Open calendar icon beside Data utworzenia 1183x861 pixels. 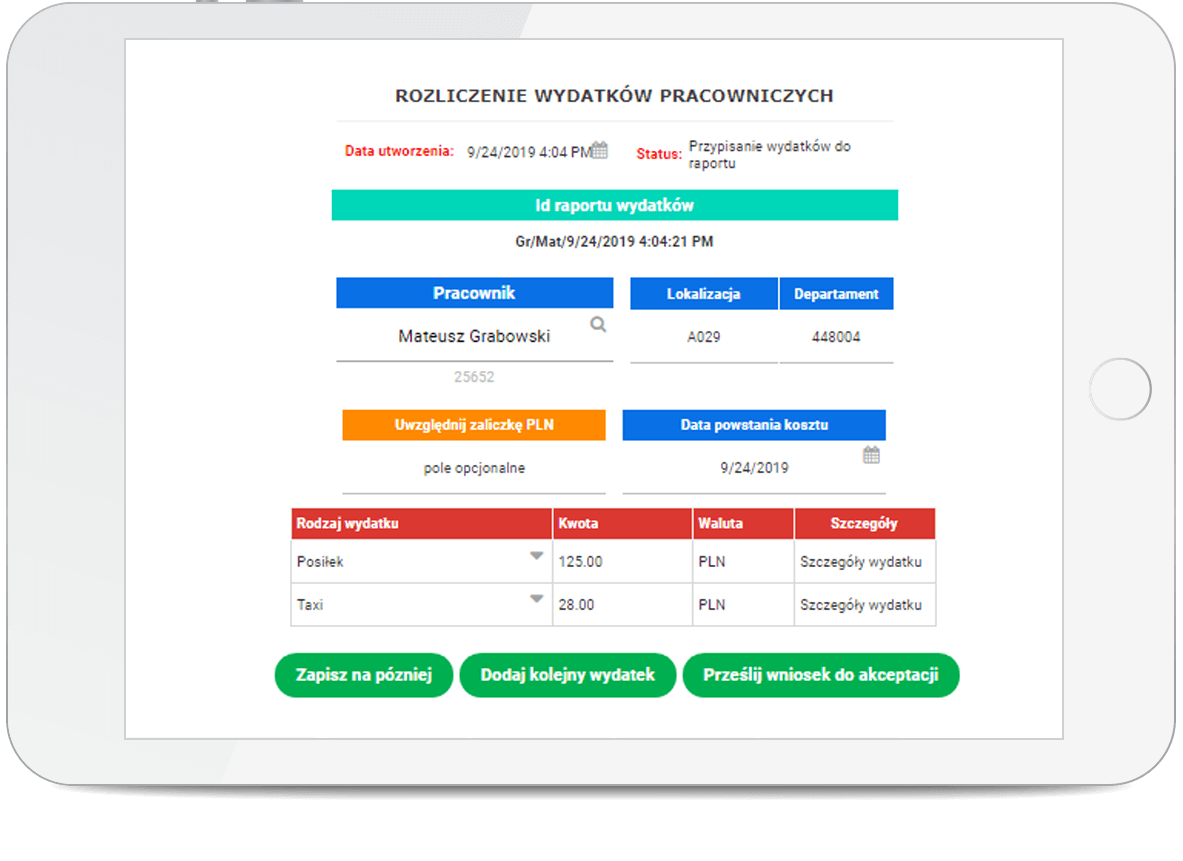[600, 151]
